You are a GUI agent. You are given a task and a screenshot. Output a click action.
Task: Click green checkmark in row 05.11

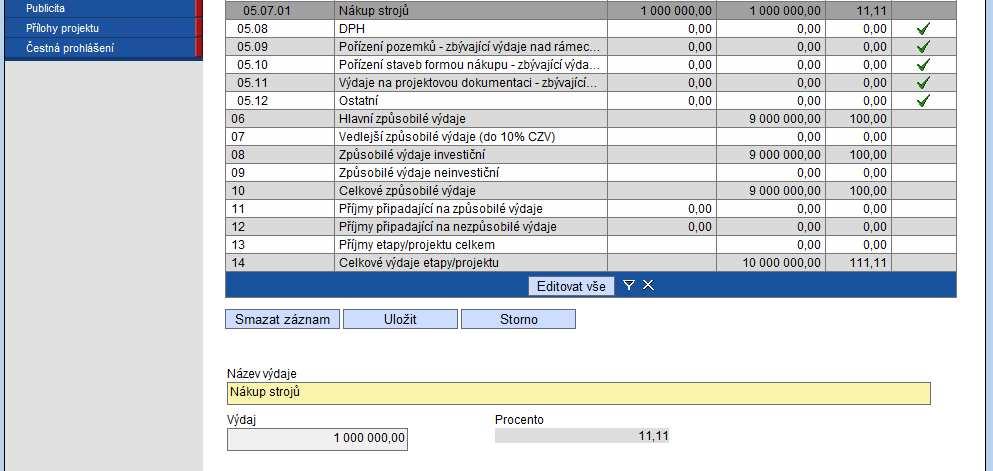(x=923, y=82)
